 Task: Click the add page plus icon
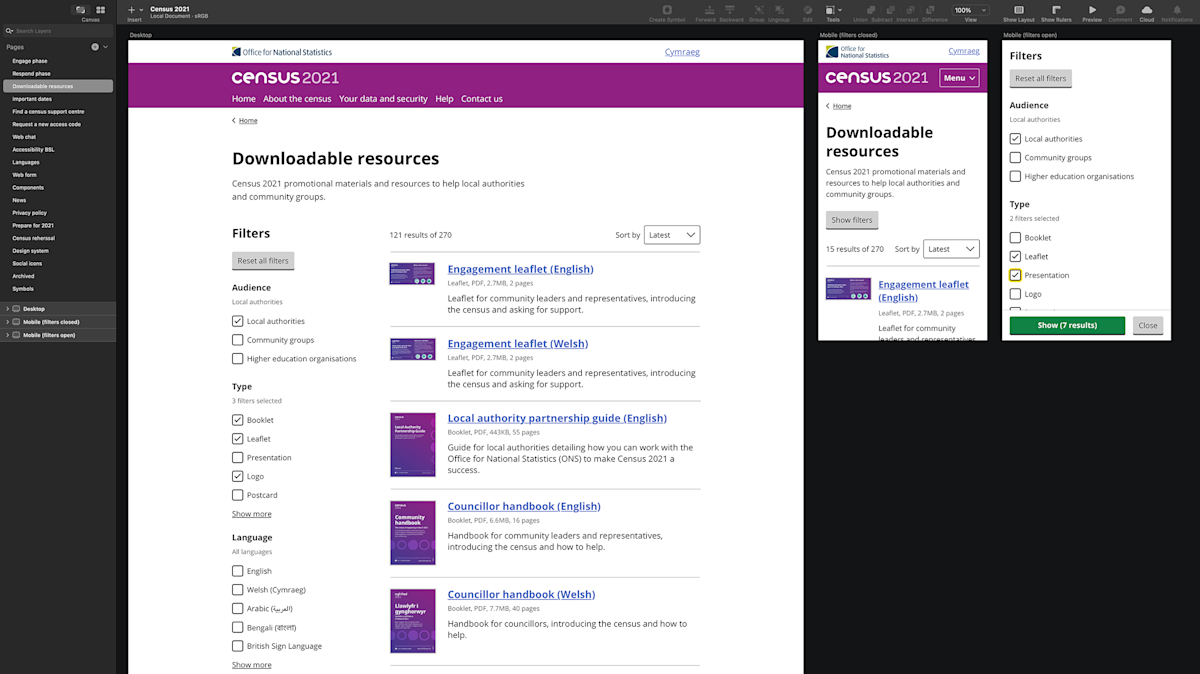pyautogui.click(x=96, y=47)
